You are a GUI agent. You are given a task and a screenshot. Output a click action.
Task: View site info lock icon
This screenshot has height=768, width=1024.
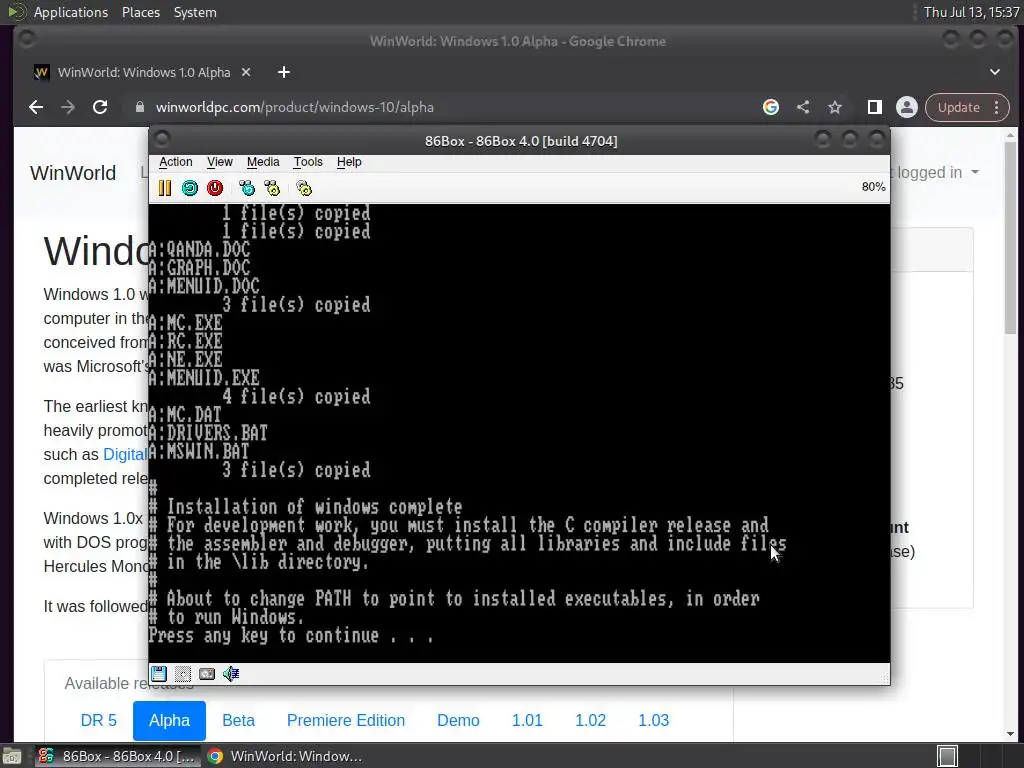(x=140, y=107)
